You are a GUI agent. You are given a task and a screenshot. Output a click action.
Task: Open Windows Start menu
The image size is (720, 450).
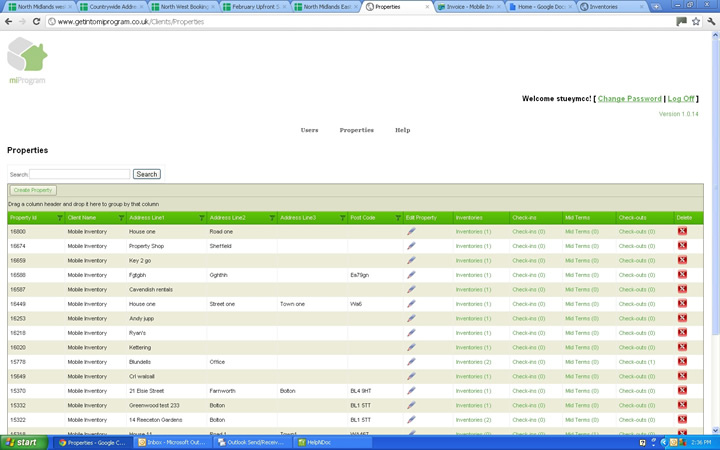coord(22,442)
